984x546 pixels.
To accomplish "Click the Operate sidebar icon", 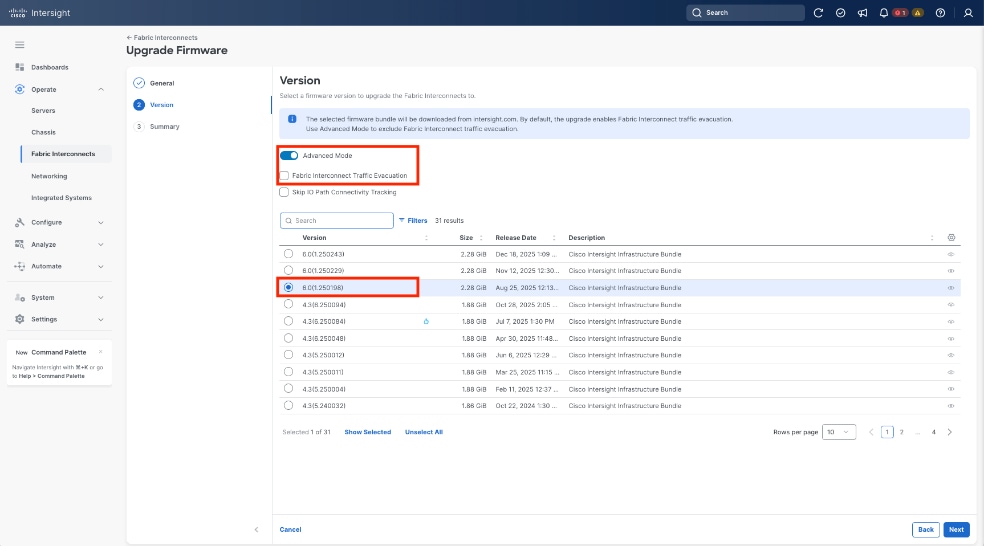I will [19, 89].
